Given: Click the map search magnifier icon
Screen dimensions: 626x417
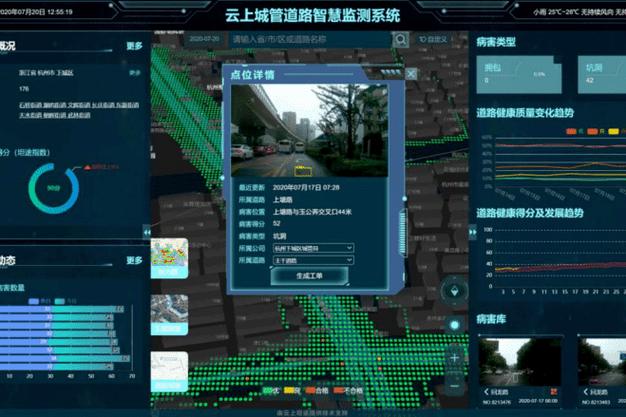Looking at the screenshot, I should click(x=400, y=40).
